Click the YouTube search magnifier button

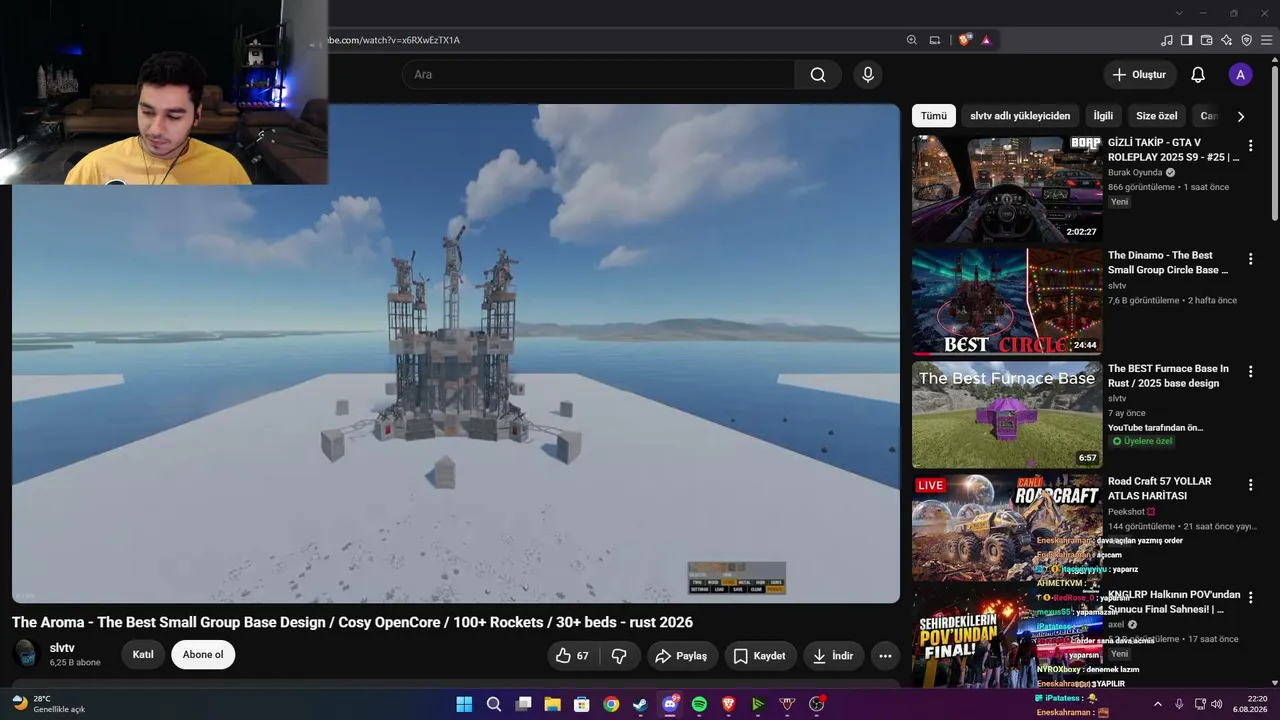tap(818, 75)
